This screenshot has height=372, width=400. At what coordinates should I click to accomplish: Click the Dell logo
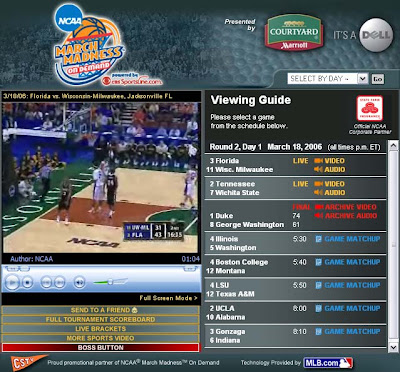click(376, 35)
